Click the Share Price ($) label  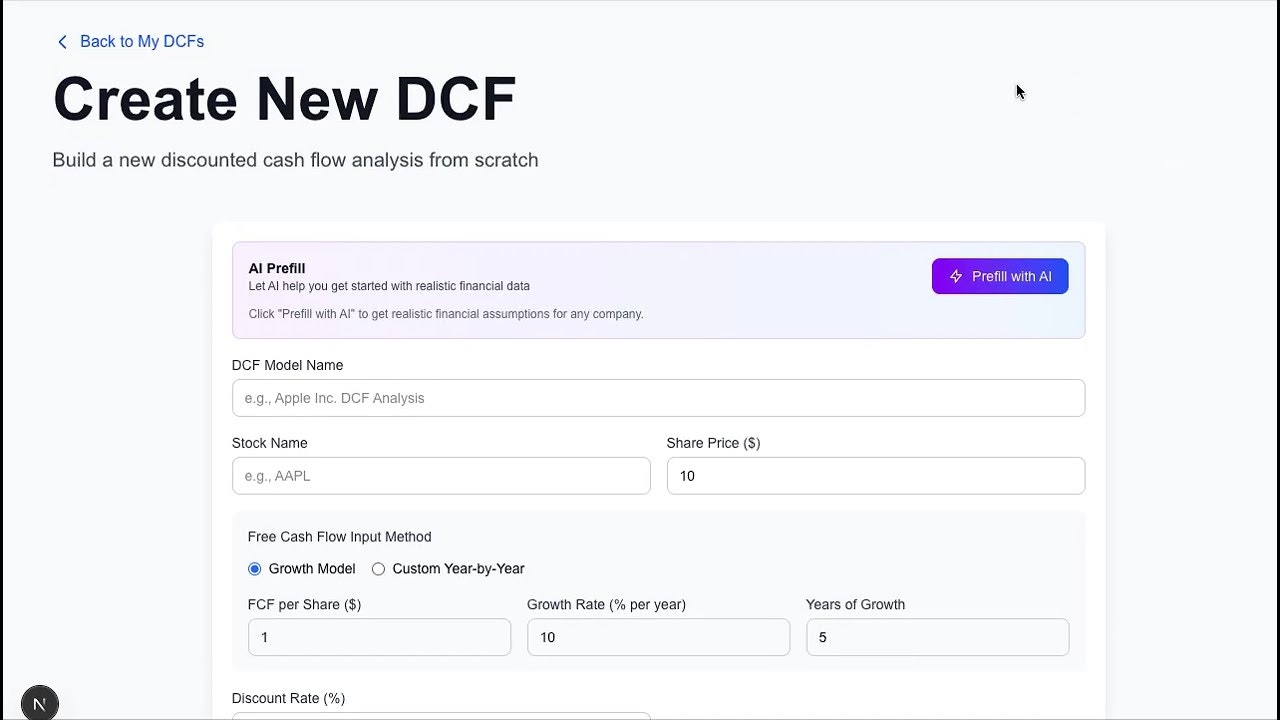click(713, 443)
